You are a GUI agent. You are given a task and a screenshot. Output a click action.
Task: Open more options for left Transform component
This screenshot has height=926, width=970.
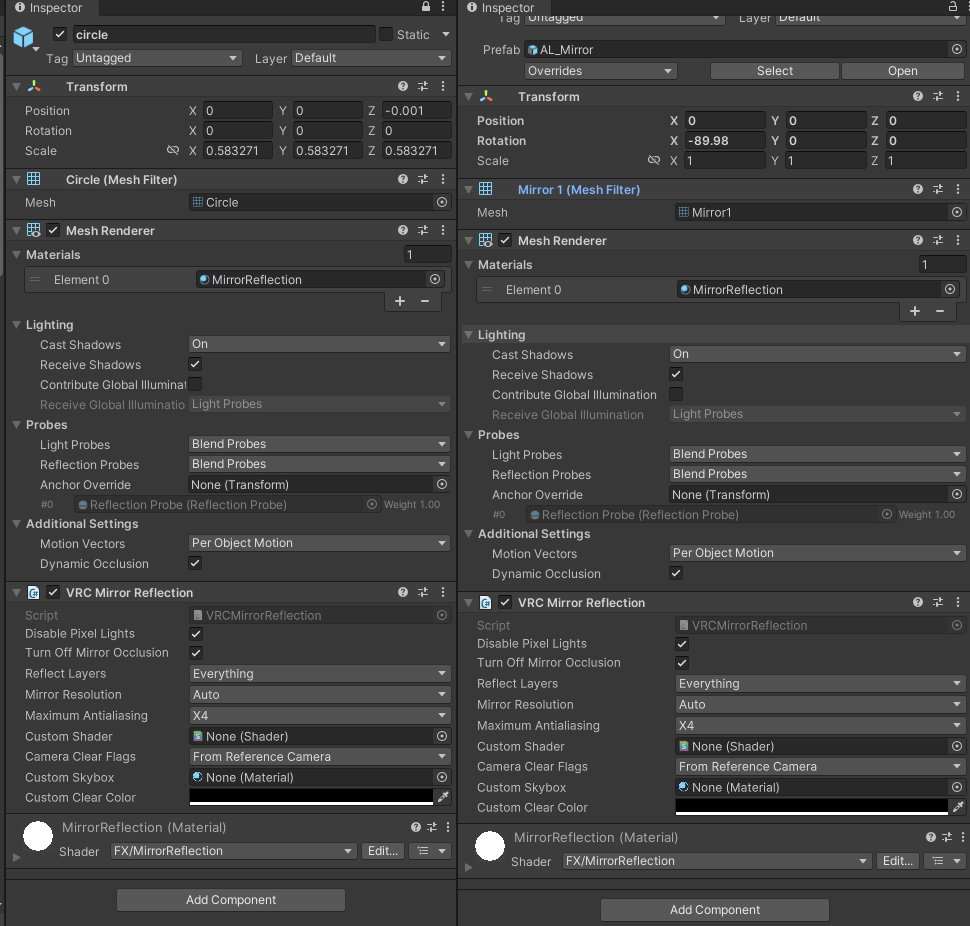[443, 87]
